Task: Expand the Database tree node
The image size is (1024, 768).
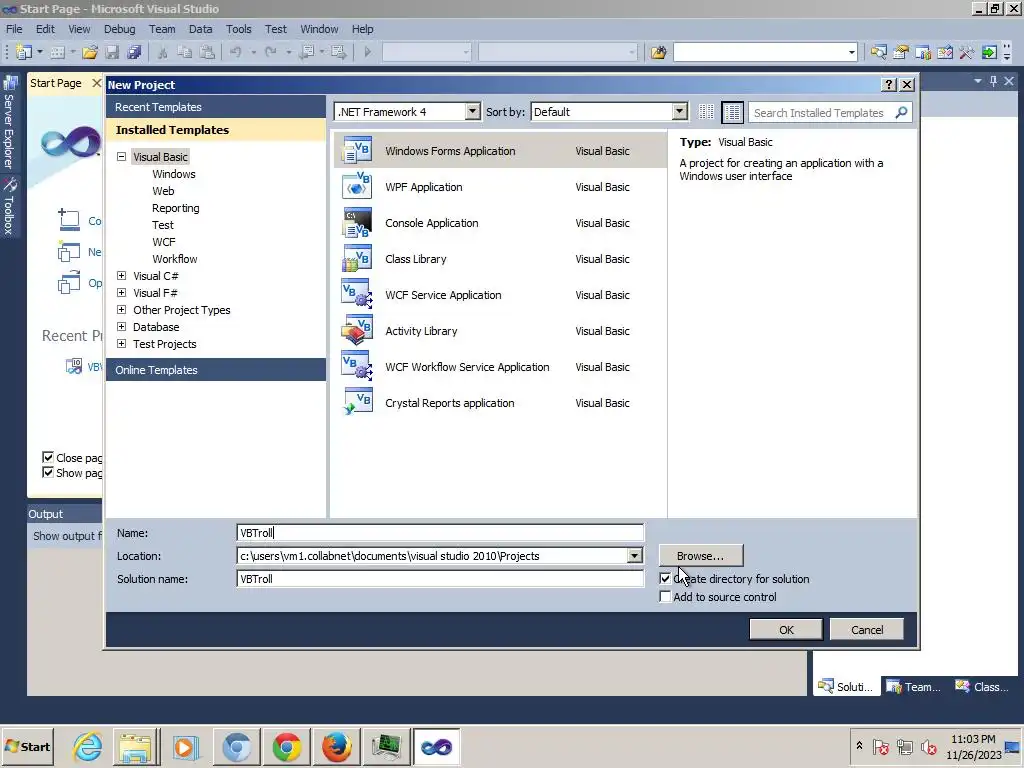Action: 121,327
